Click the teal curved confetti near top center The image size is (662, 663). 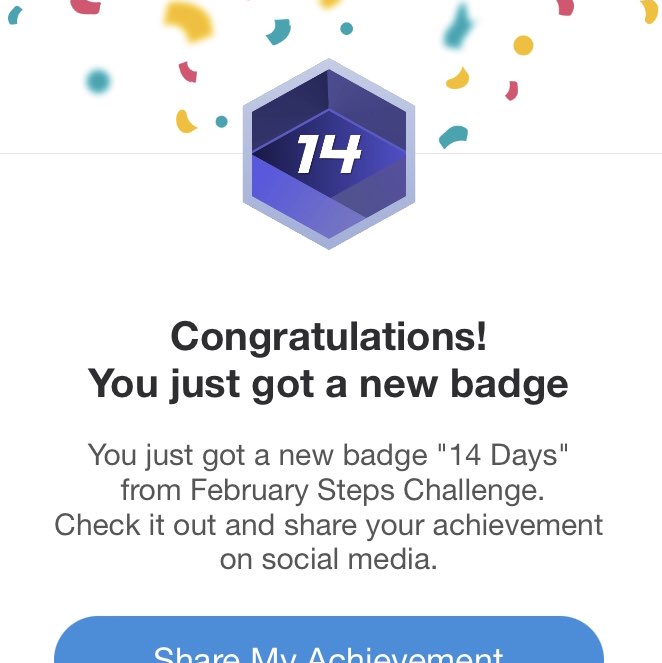point(278,32)
